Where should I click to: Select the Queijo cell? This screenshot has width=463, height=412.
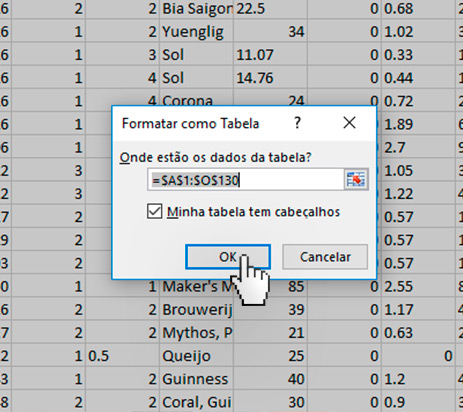196,356
